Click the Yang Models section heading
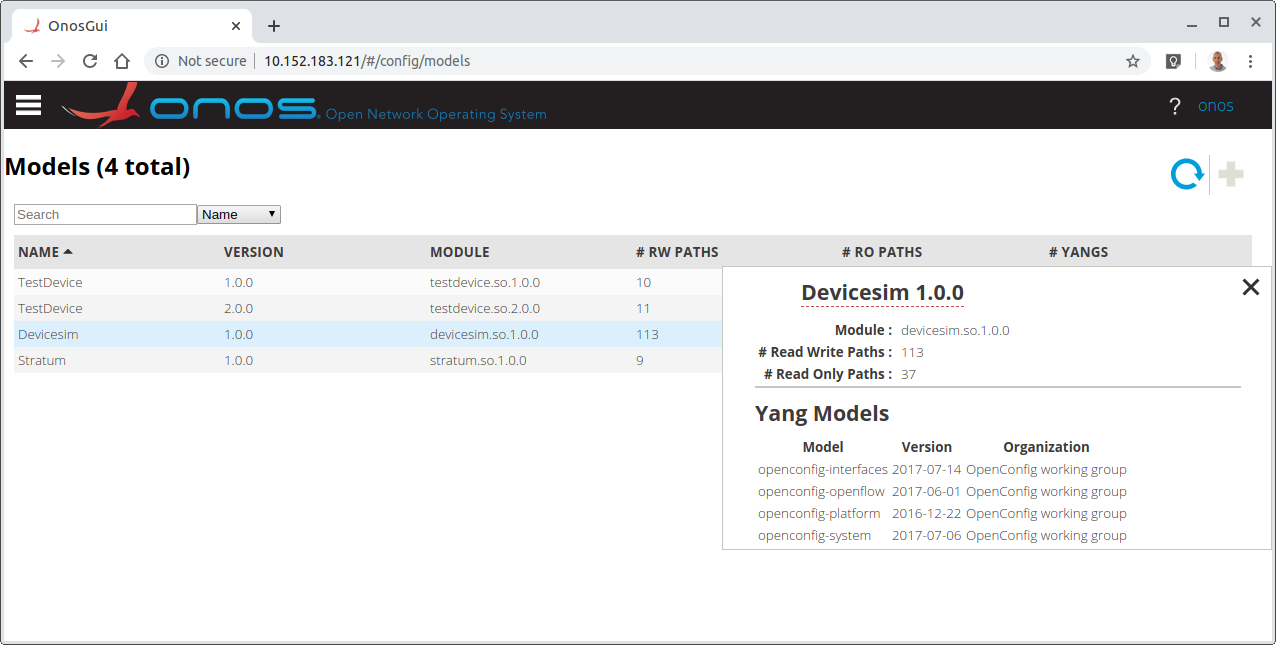 coord(822,414)
